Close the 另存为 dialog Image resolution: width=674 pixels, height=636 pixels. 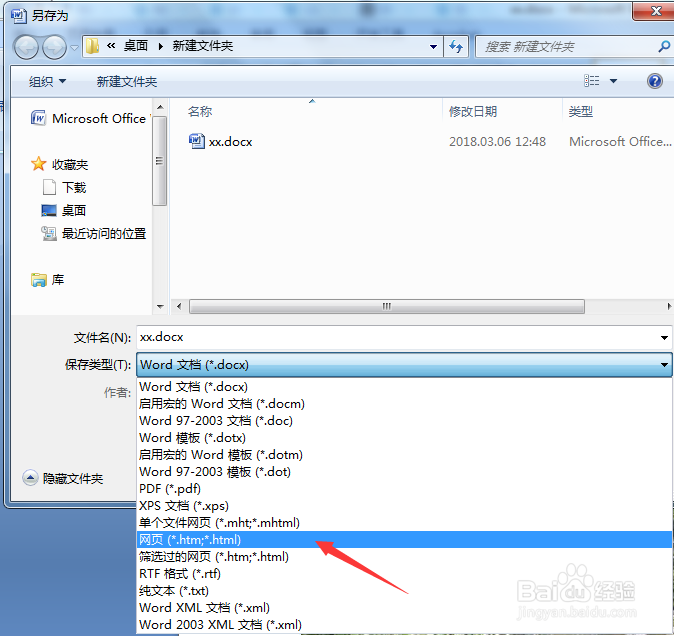(x=655, y=11)
